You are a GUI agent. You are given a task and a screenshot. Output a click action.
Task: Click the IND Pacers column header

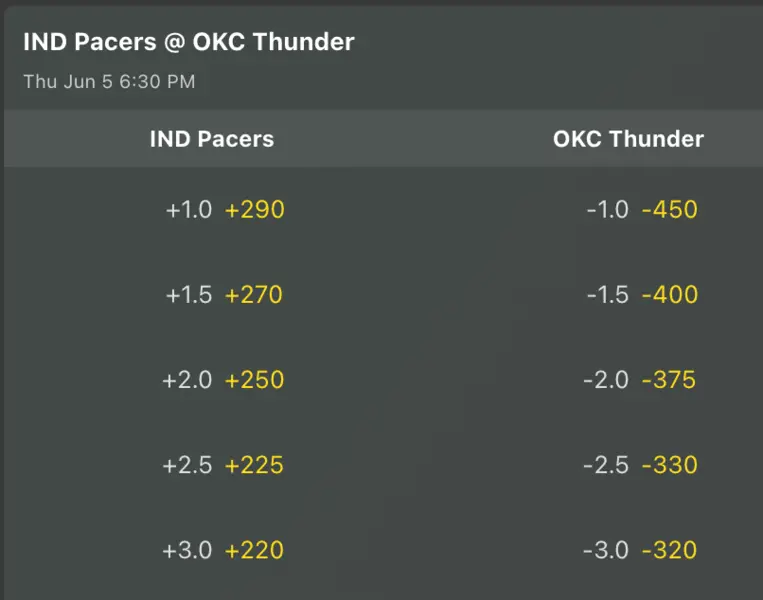click(x=212, y=139)
